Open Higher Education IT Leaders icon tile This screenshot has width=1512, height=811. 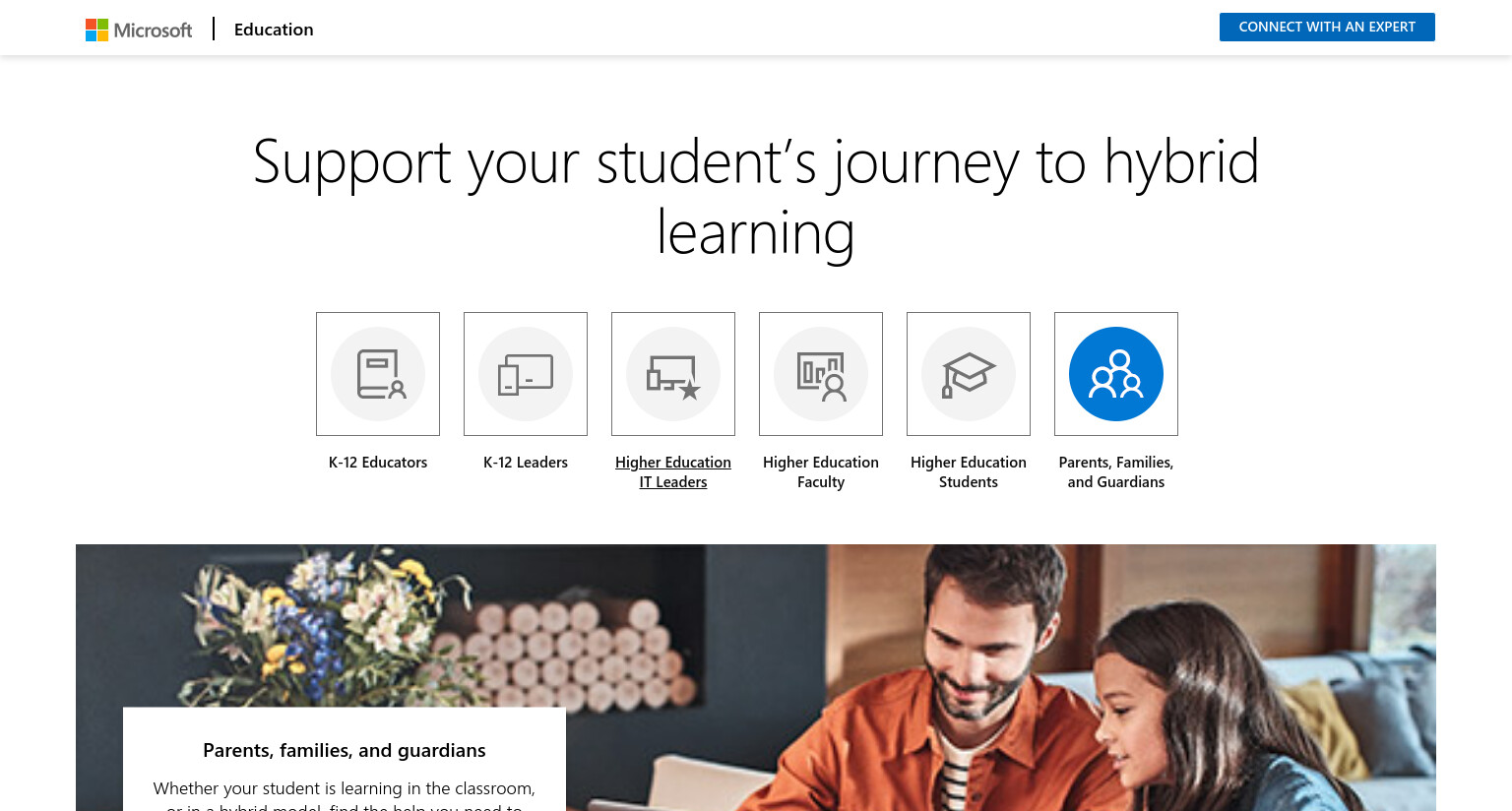coord(673,374)
